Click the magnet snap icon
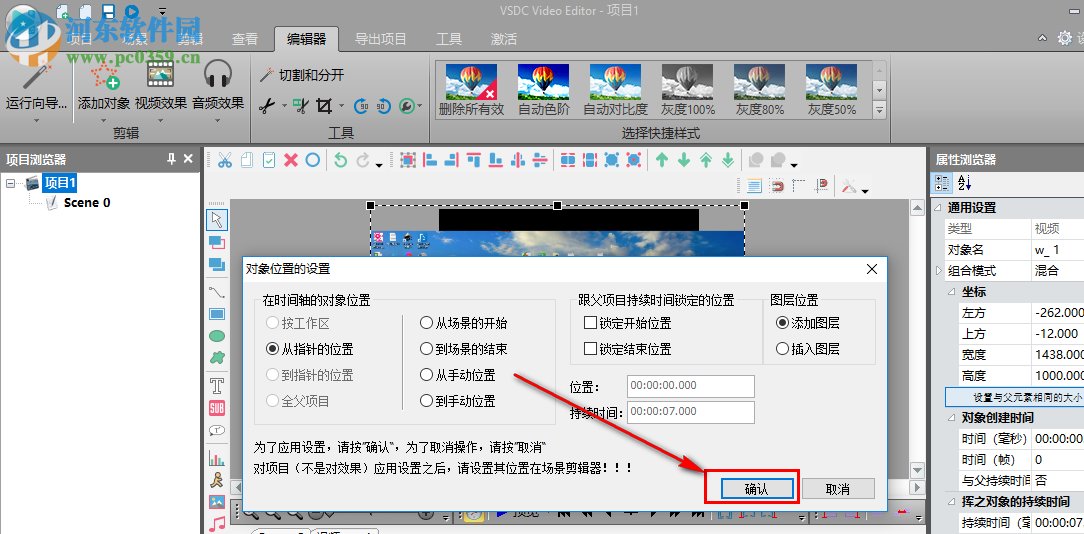Image resolution: width=1084 pixels, height=534 pixels. (776, 185)
